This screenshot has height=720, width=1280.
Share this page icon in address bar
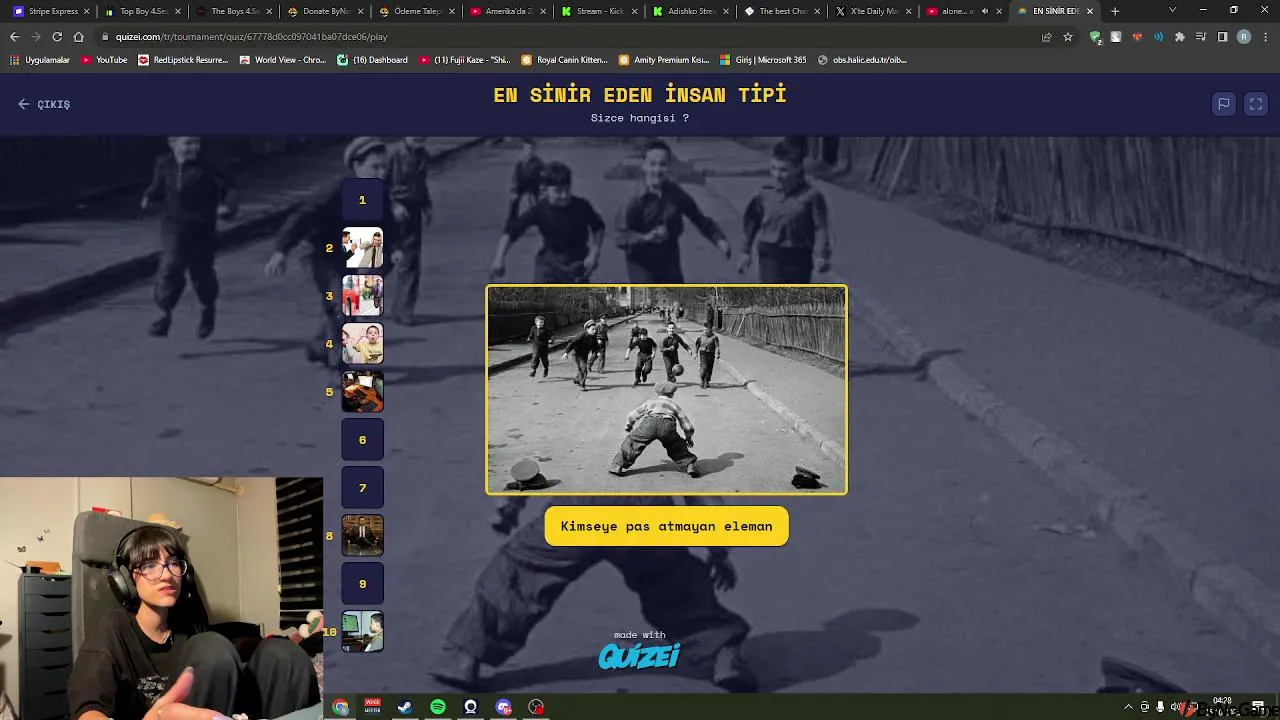pyautogui.click(x=1047, y=37)
